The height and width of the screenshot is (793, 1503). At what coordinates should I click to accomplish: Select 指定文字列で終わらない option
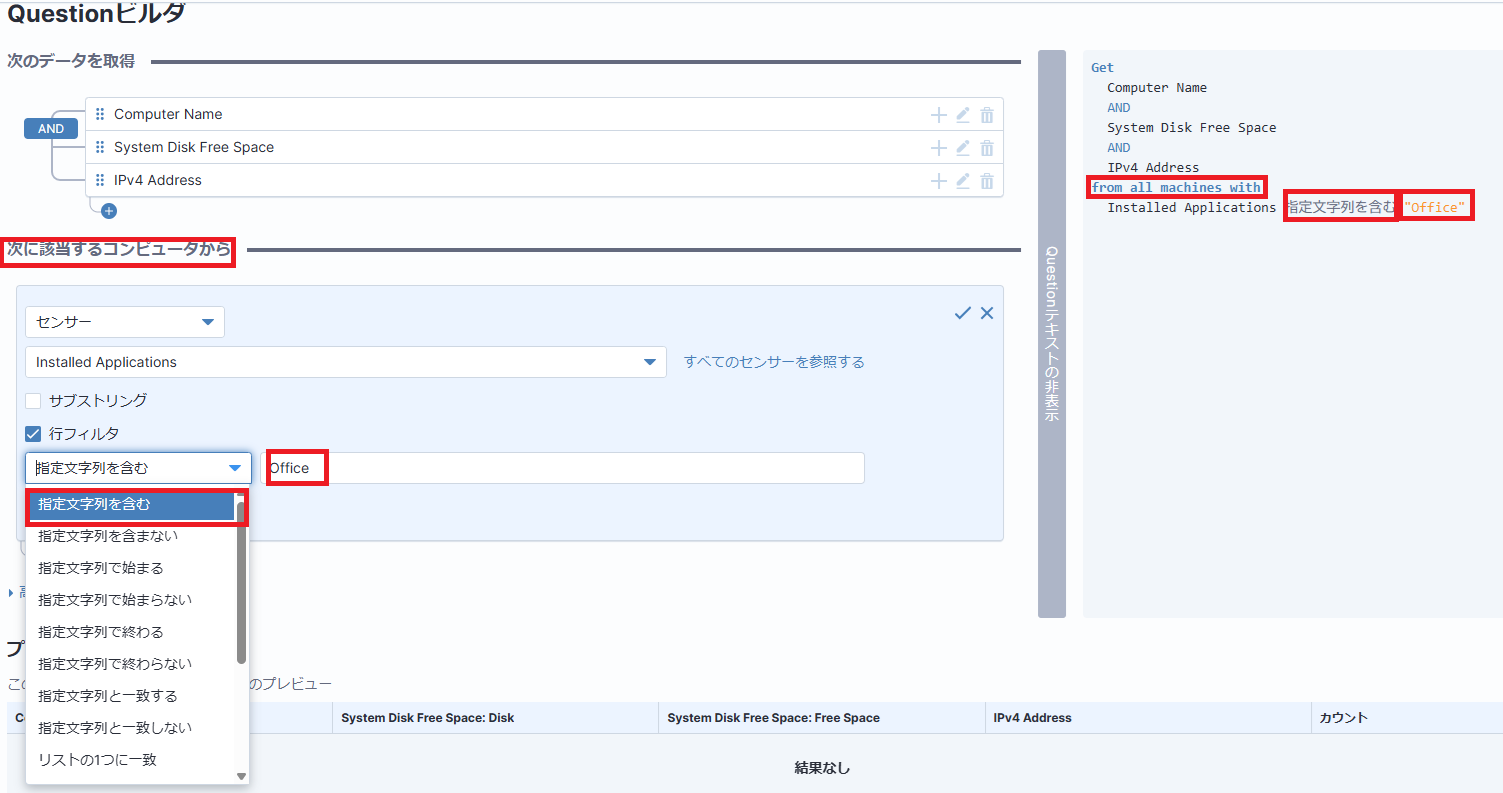click(131, 664)
